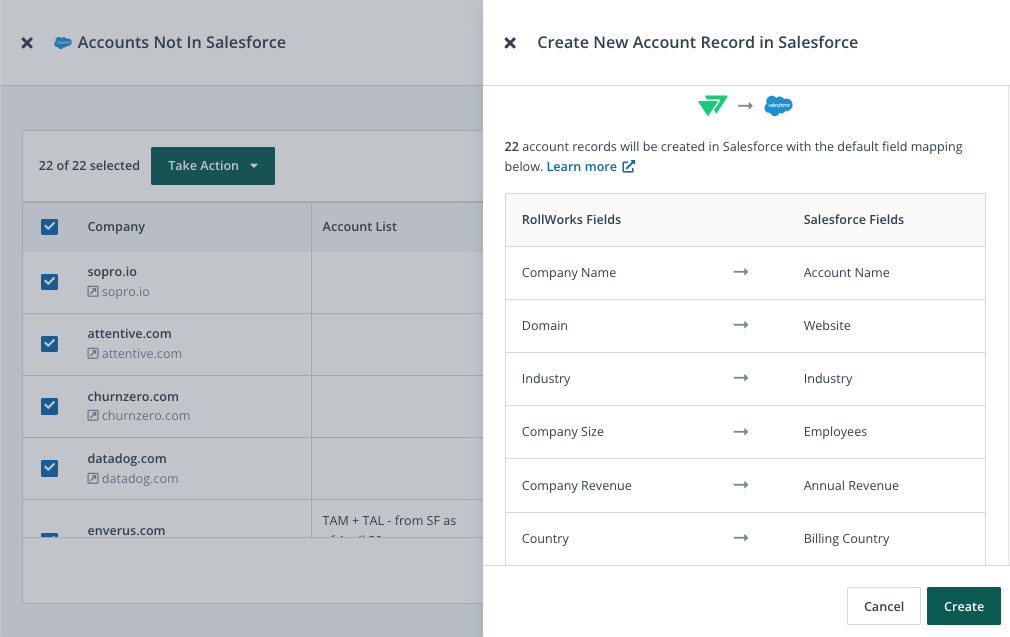Viewport: 1010px width, 637px height.
Task: Uncheck the datadog.com row checkbox
Action: [x=50, y=468]
